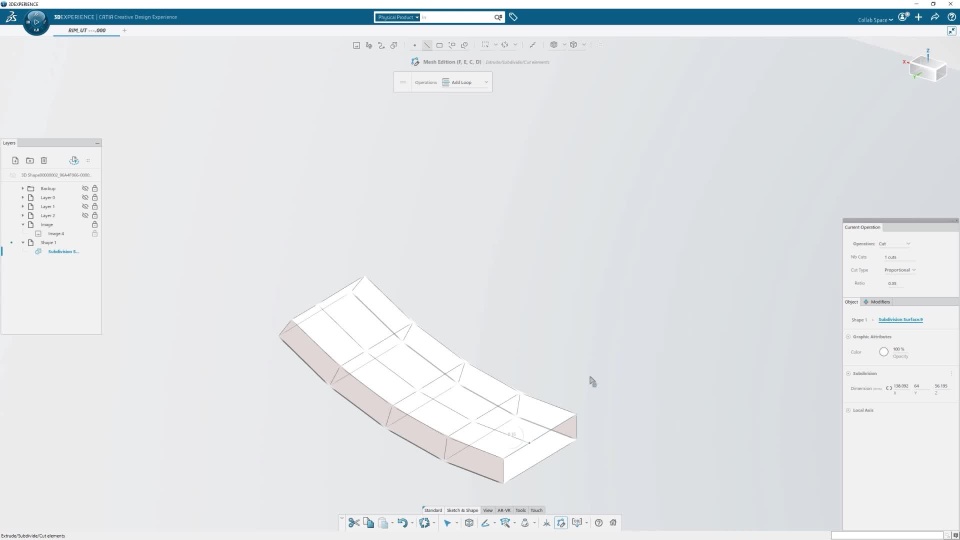Click the plus add icon in the header

pos(918,17)
